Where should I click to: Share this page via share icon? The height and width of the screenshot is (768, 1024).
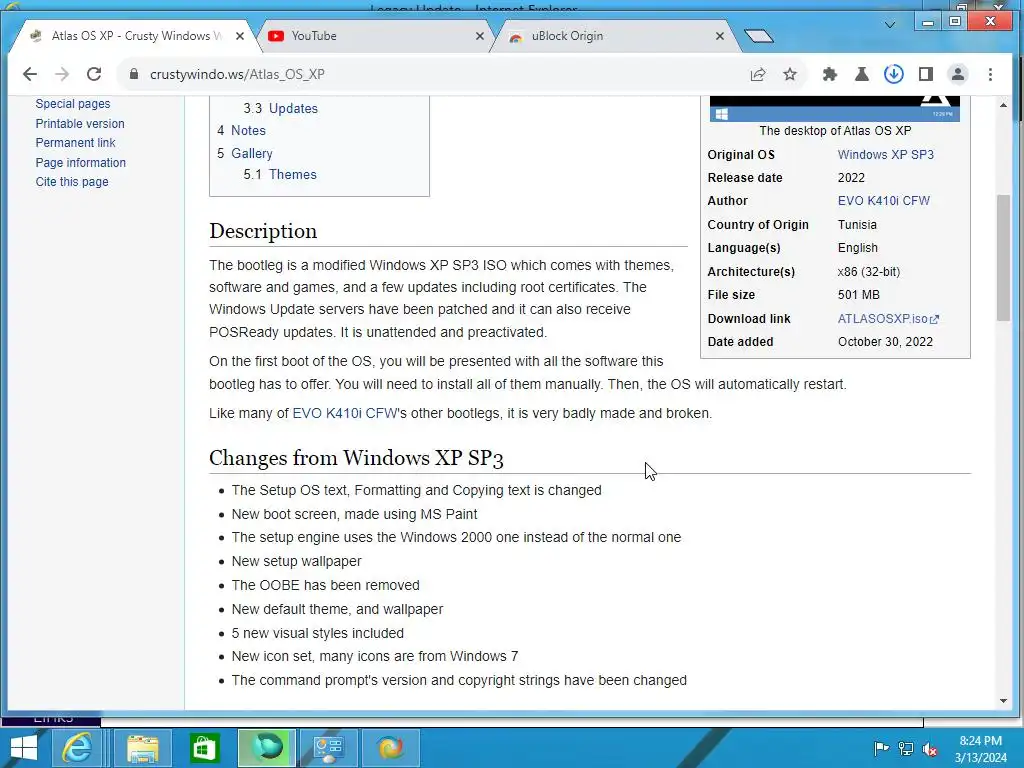[758, 74]
